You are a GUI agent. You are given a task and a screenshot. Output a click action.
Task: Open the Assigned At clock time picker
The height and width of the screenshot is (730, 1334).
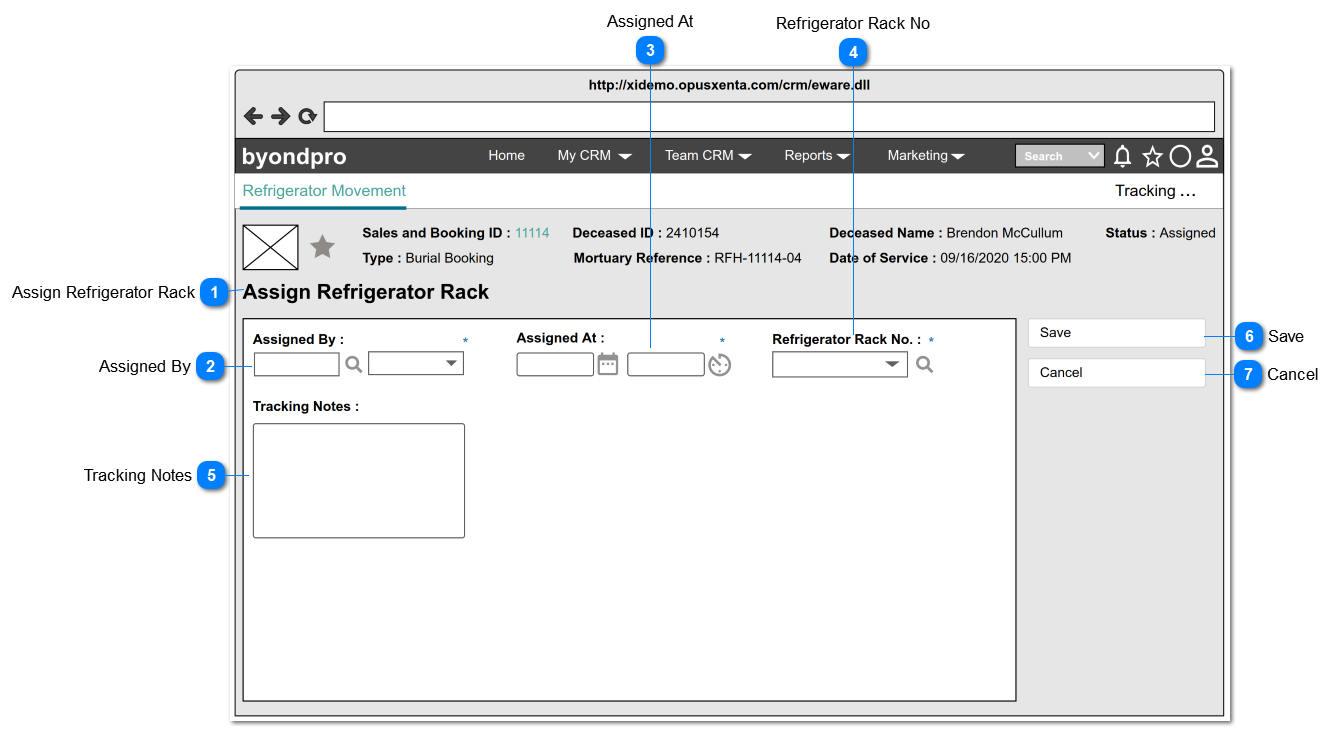(720, 365)
